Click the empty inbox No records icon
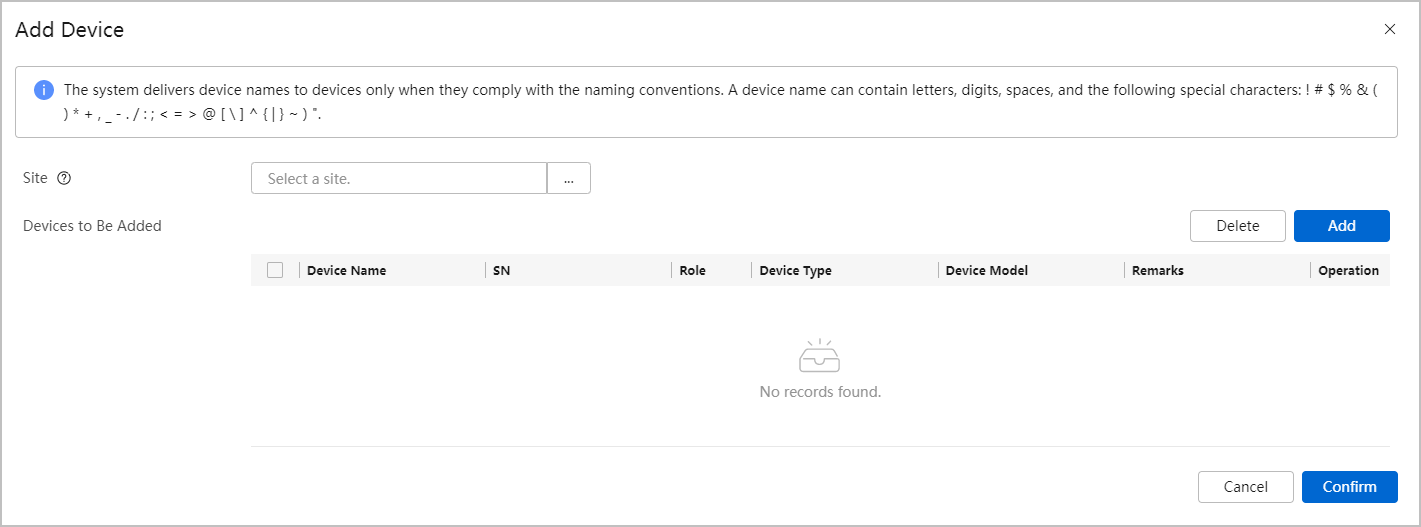This screenshot has width=1421, height=527. tap(820, 356)
